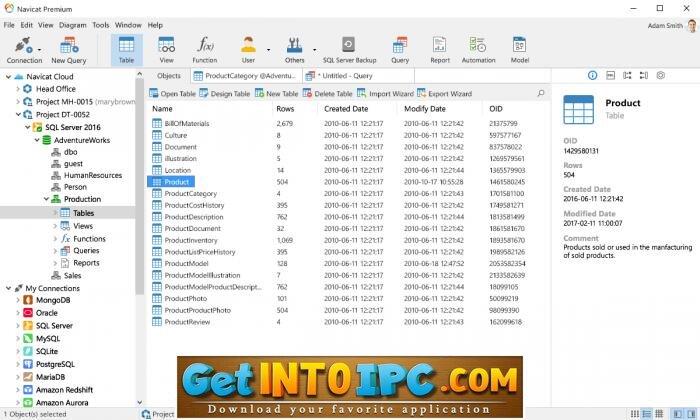This screenshot has height=420, width=700.
Task: Sort by the Rows column header
Action: click(x=285, y=108)
